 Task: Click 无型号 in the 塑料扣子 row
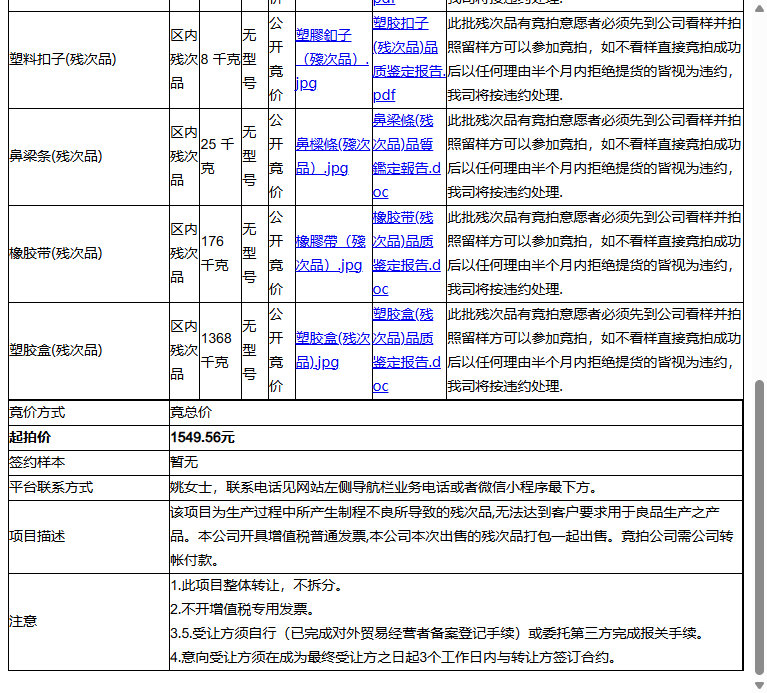pyautogui.click(x=250, y=59)
